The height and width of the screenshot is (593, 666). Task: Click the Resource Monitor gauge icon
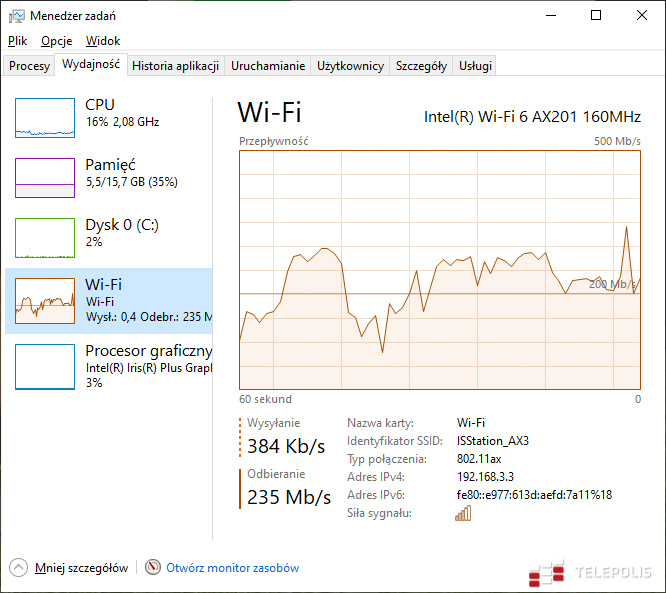153,567
